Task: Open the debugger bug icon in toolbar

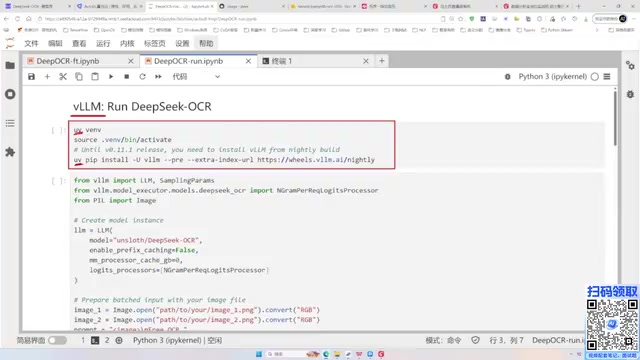Action: coord(507,77)
